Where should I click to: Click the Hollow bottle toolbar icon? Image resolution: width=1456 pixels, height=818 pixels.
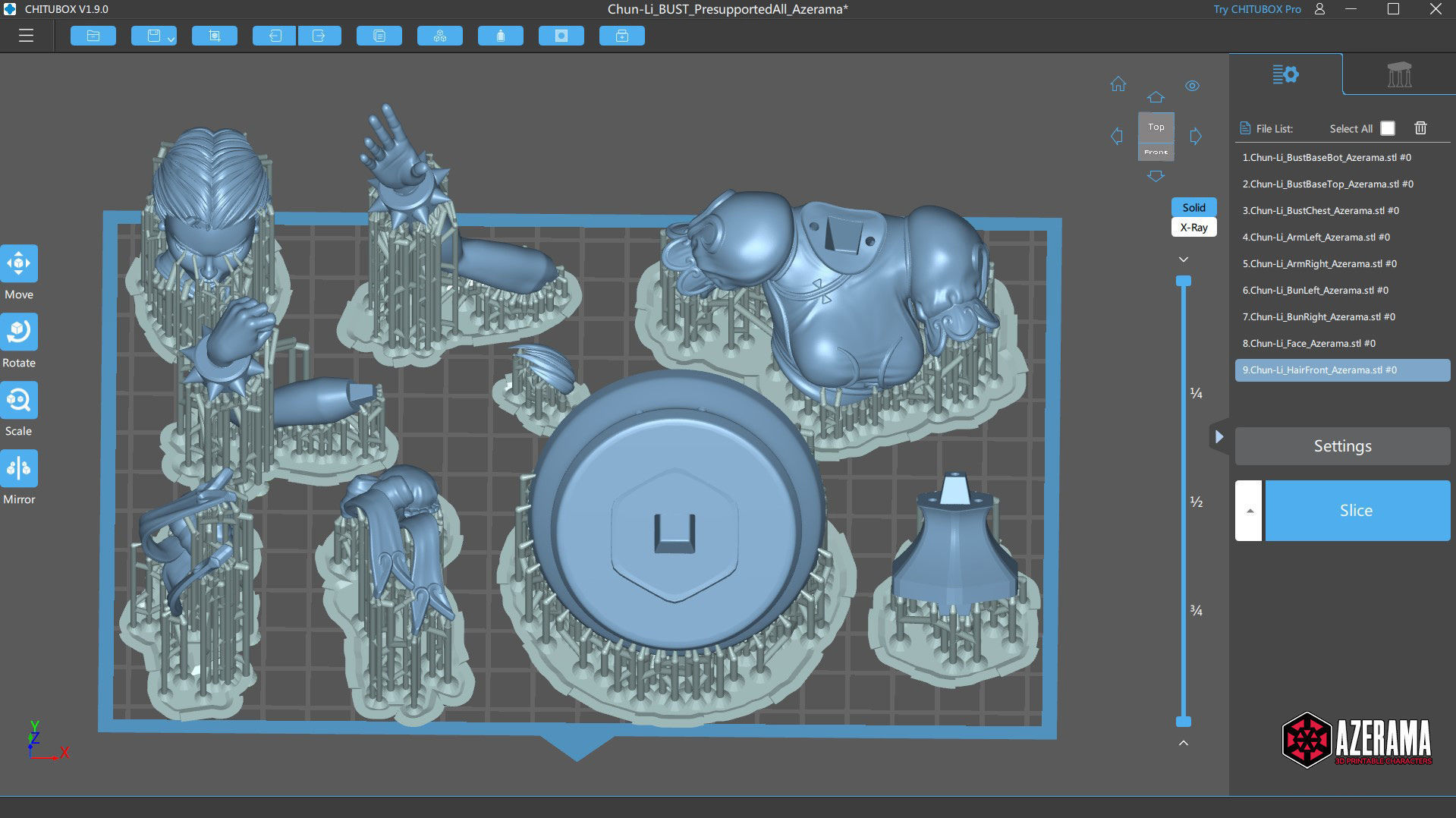pos(501,36)
